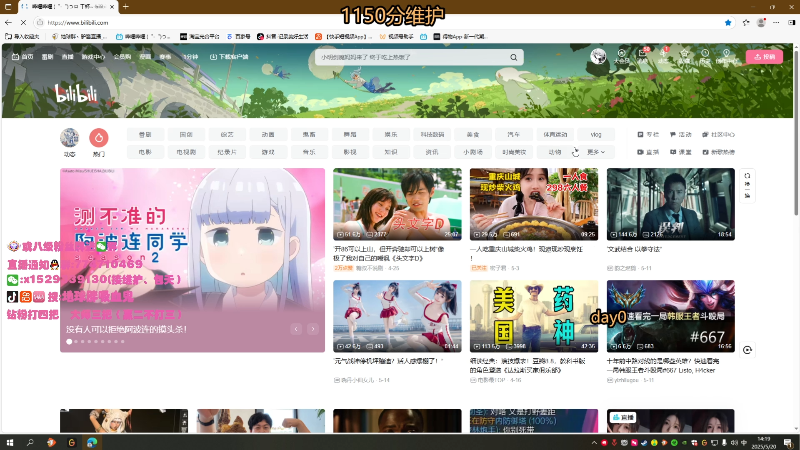The height and width of the screenshot is (450, 800).
Task: Click the blue favorite star in the address bar
Action: pos(728,22)
